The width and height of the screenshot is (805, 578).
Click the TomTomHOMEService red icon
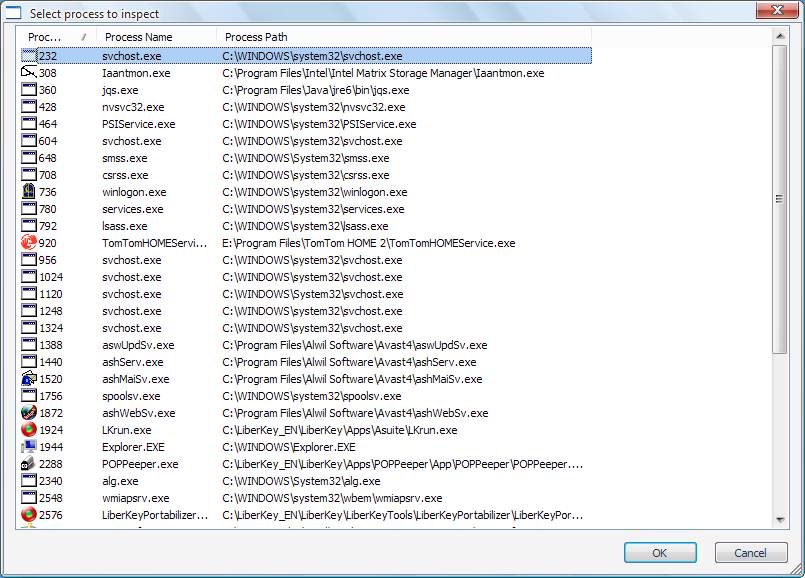[x=29, y=243]
